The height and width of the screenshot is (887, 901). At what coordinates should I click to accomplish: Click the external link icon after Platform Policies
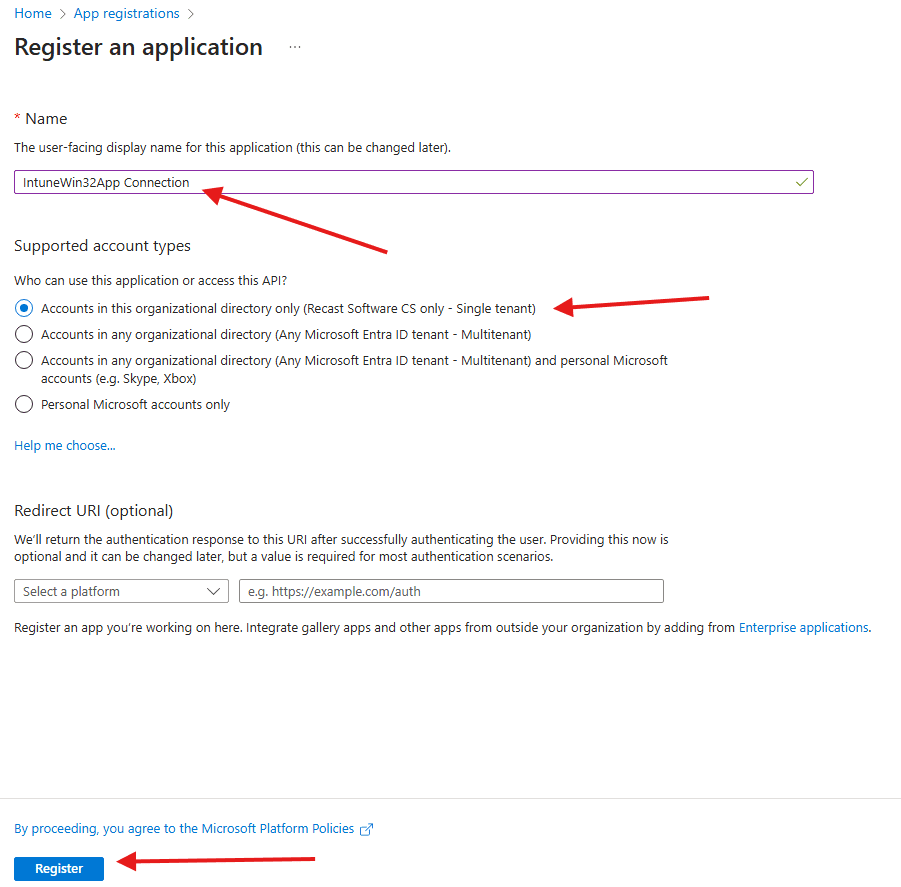[367, 829]
